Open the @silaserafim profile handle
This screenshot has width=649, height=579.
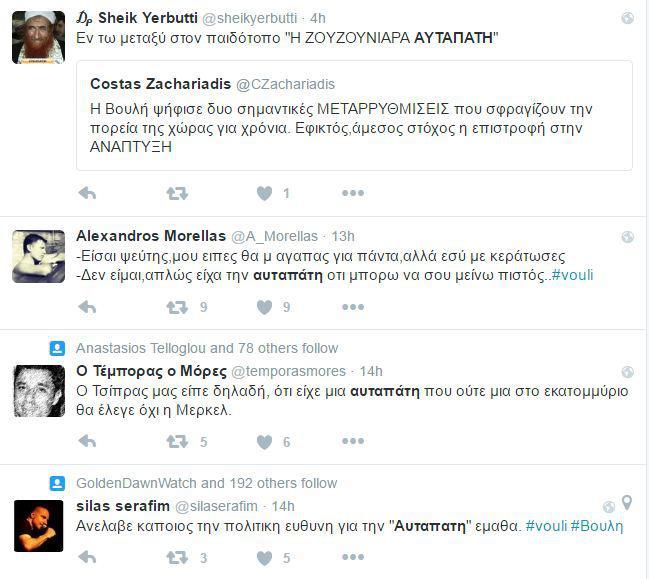[x=216, y=506]
